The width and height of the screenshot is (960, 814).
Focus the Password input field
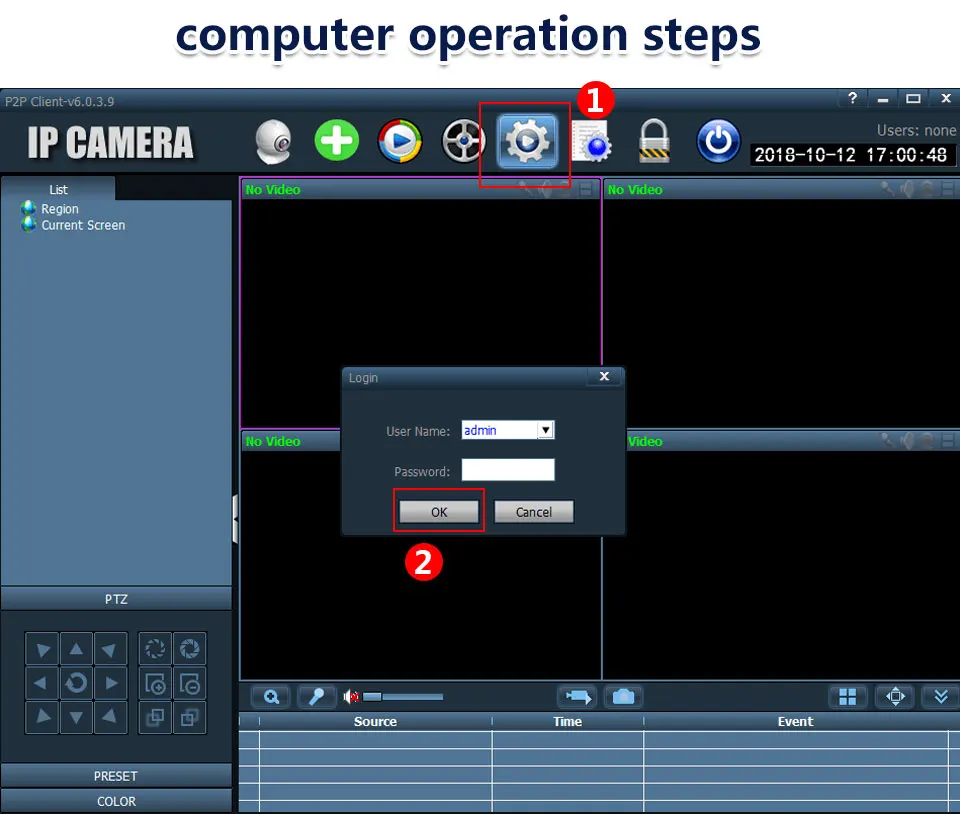(508, 469)
